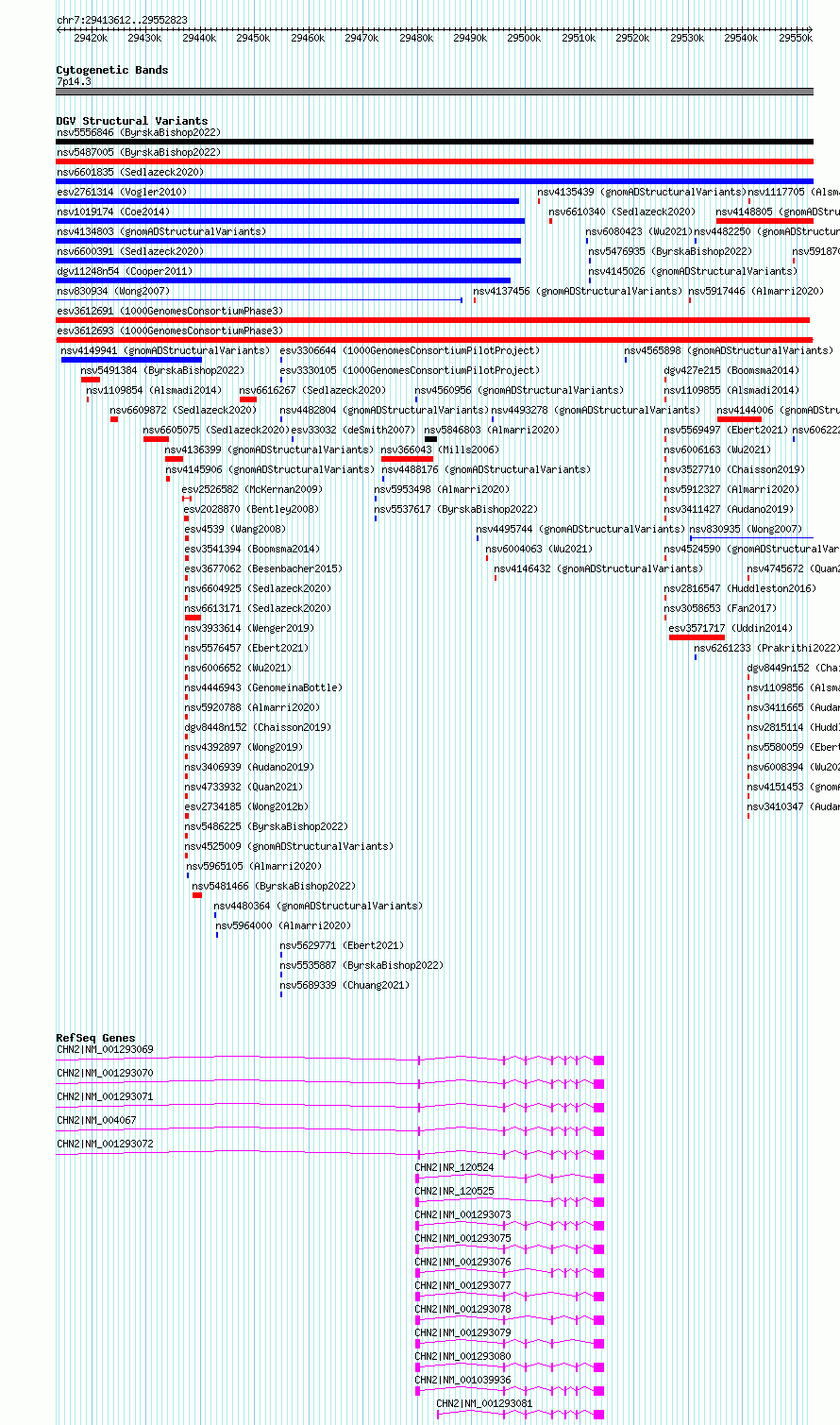The height and width of the screenshot is (1425, 840).
Task: Select nsv366043 (Mills2006) variant label
Action: coord(440,450)
